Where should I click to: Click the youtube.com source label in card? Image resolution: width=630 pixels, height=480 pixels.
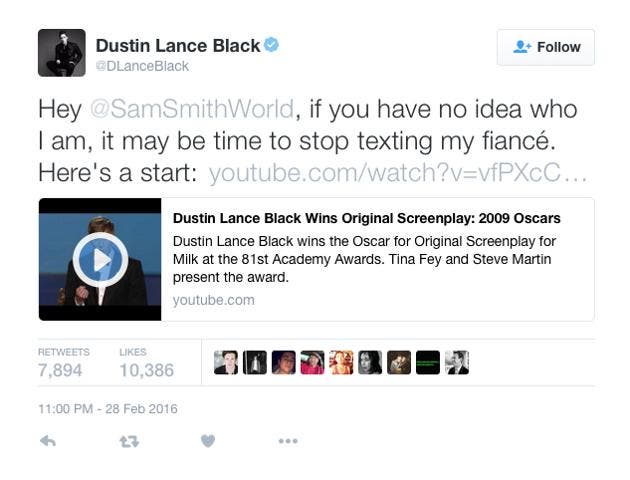[213, 300]
